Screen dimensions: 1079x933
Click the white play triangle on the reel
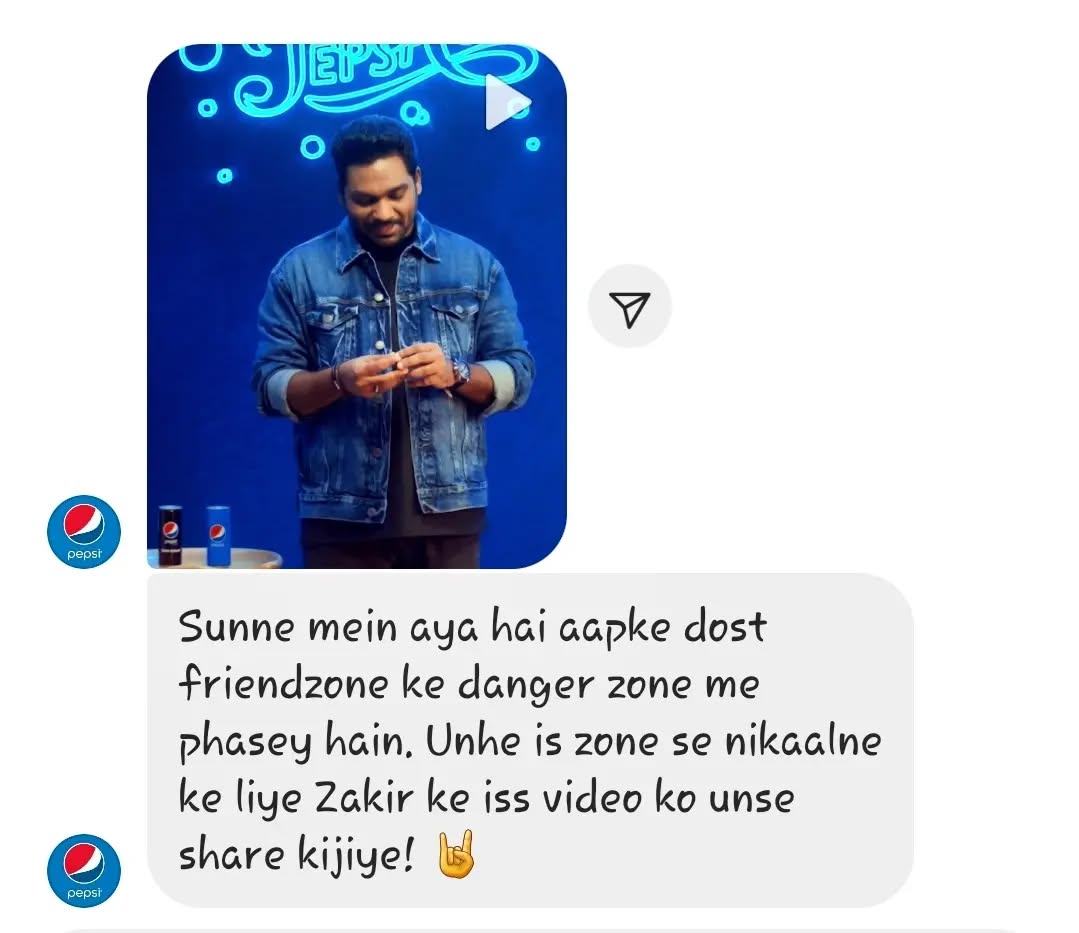[x=508, y=102]
